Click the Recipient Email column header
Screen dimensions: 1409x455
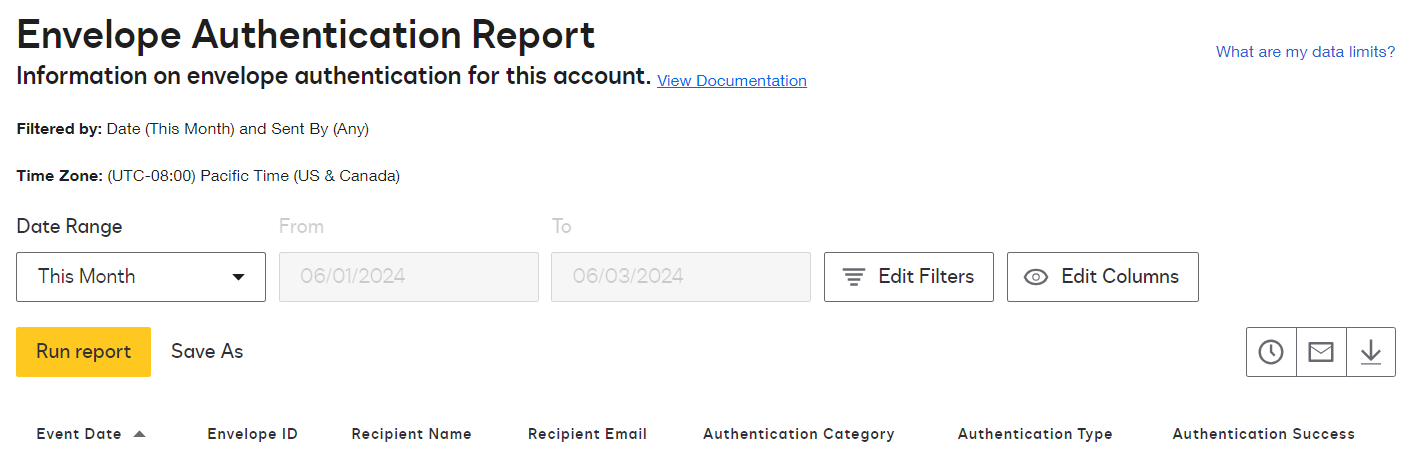coord(588,434)
